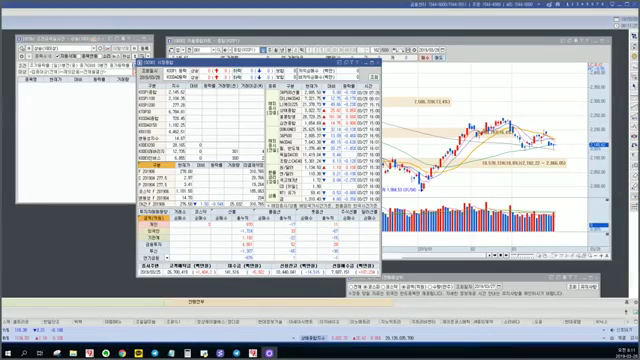Screen dimensions: 640x360
Task: Click the blue 매도 sell button
Action: [438, 58]
